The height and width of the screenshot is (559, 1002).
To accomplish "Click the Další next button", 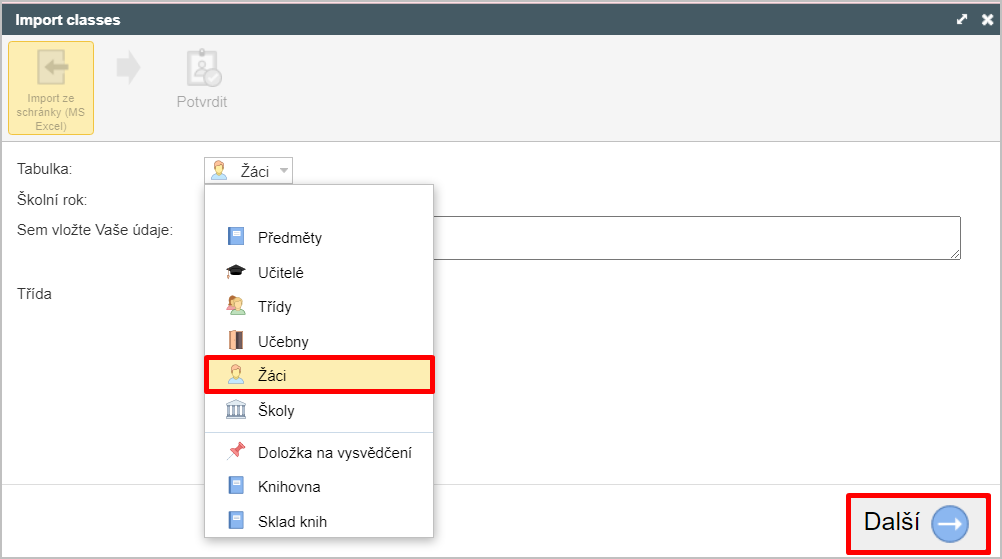I will pos(918,523).
